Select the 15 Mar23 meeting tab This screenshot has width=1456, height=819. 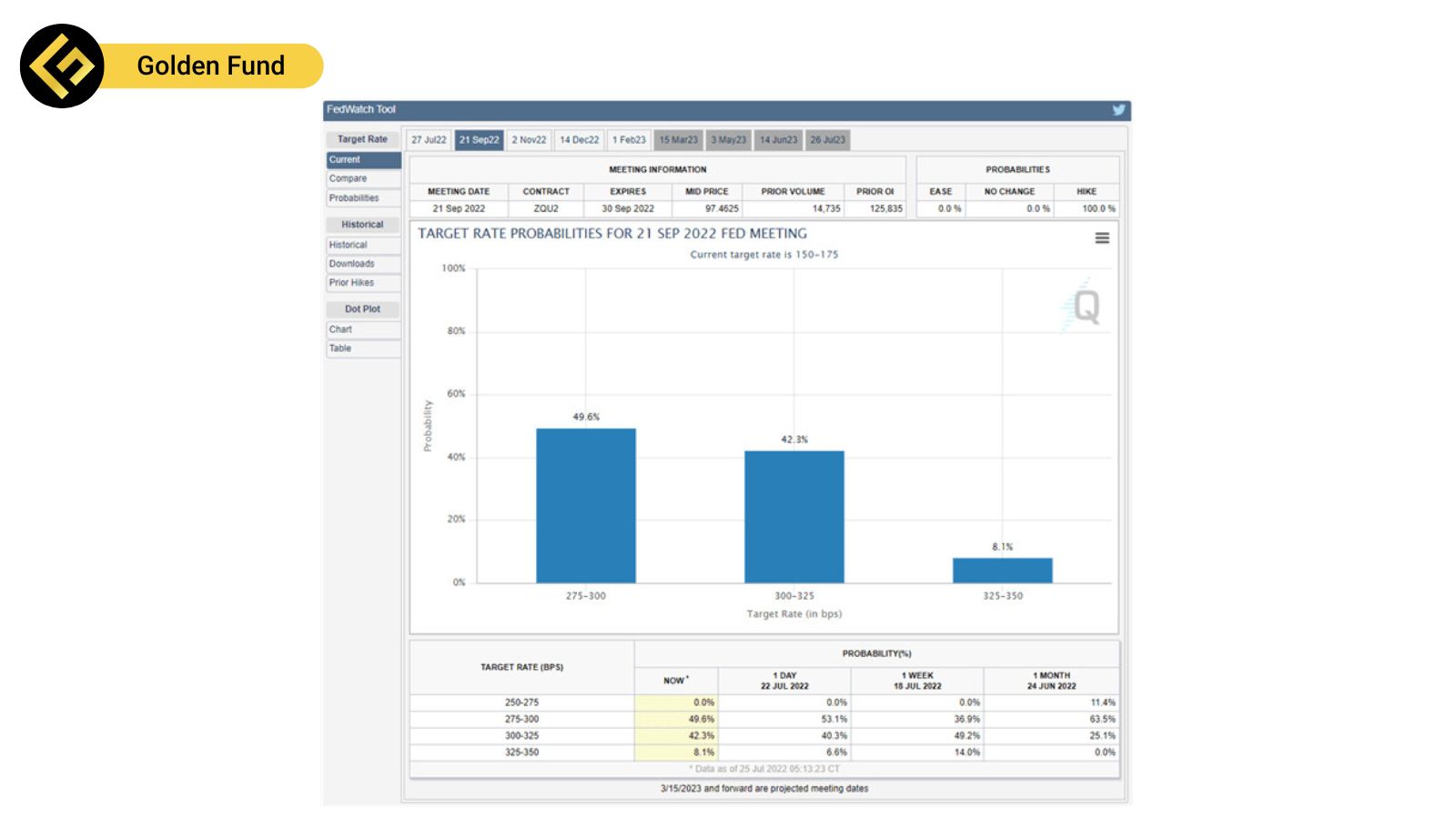[678, 140]
